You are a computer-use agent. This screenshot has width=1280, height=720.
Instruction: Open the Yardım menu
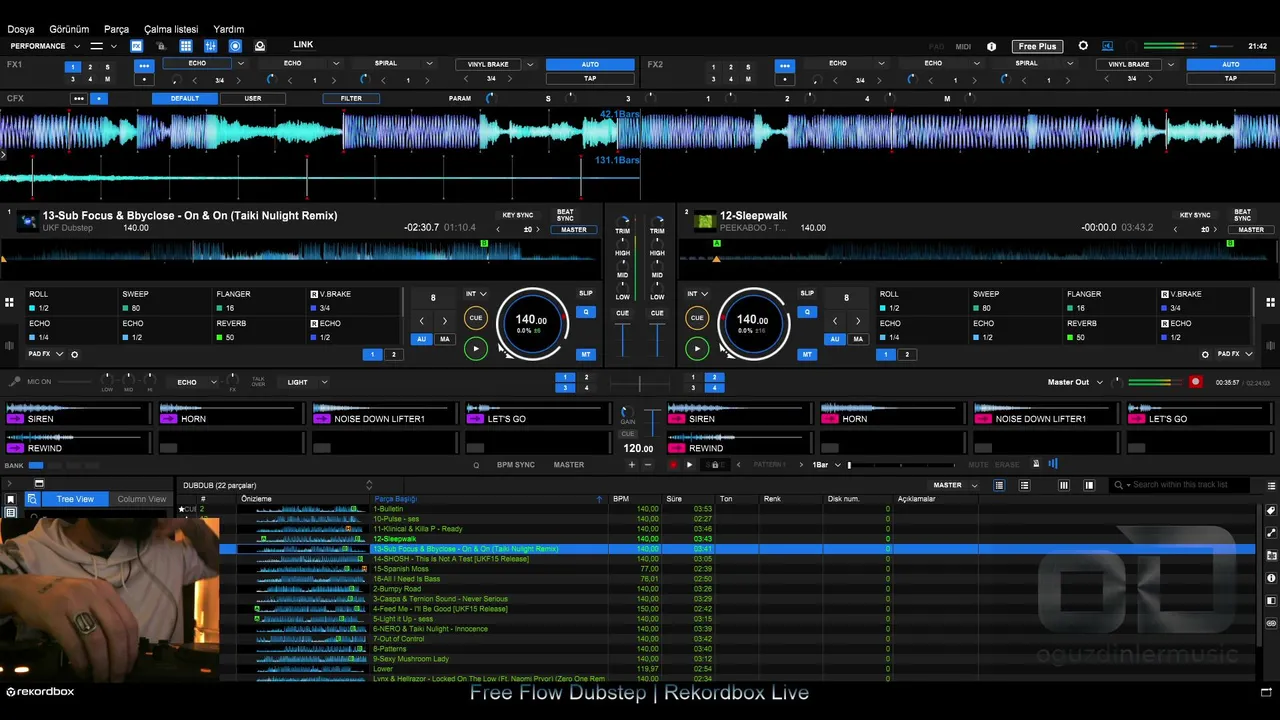click(x=229, y=29)
